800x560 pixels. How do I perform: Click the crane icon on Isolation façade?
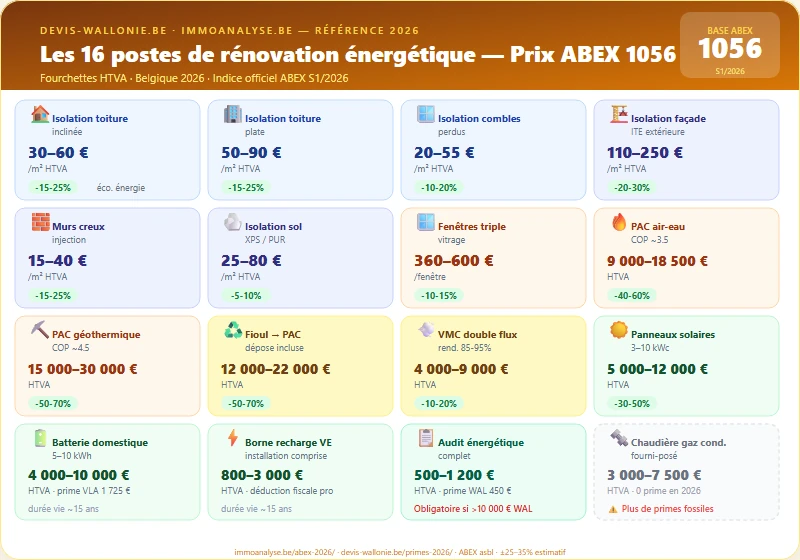point(619,114)
